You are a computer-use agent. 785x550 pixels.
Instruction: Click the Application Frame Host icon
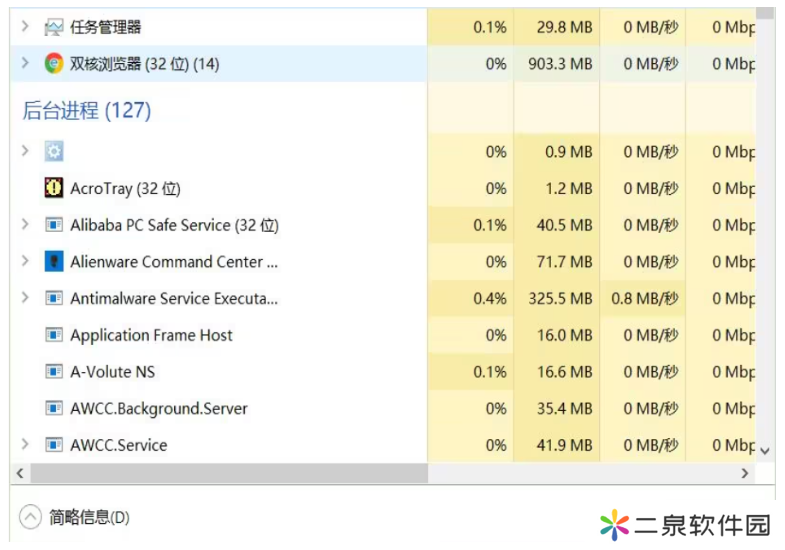pos(54,335)
